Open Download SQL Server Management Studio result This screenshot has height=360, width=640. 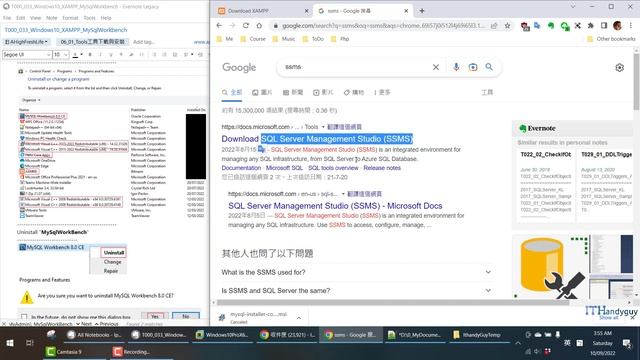click(x=317, y=139)
